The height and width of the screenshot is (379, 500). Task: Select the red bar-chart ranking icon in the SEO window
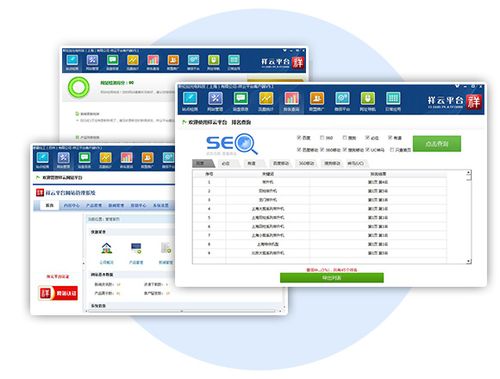291,99
